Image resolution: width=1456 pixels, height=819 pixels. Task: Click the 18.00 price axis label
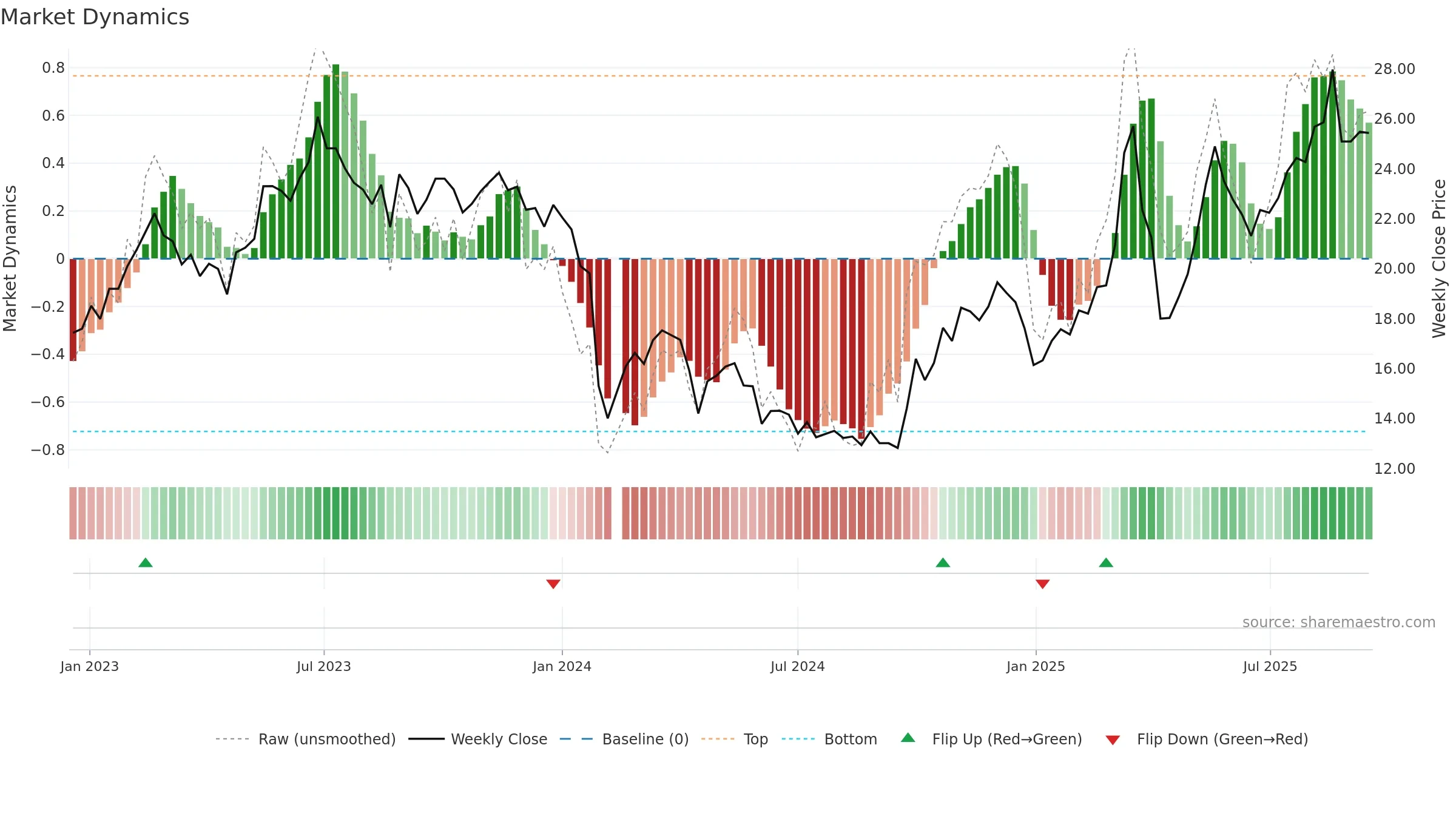tap(1395, 318)
